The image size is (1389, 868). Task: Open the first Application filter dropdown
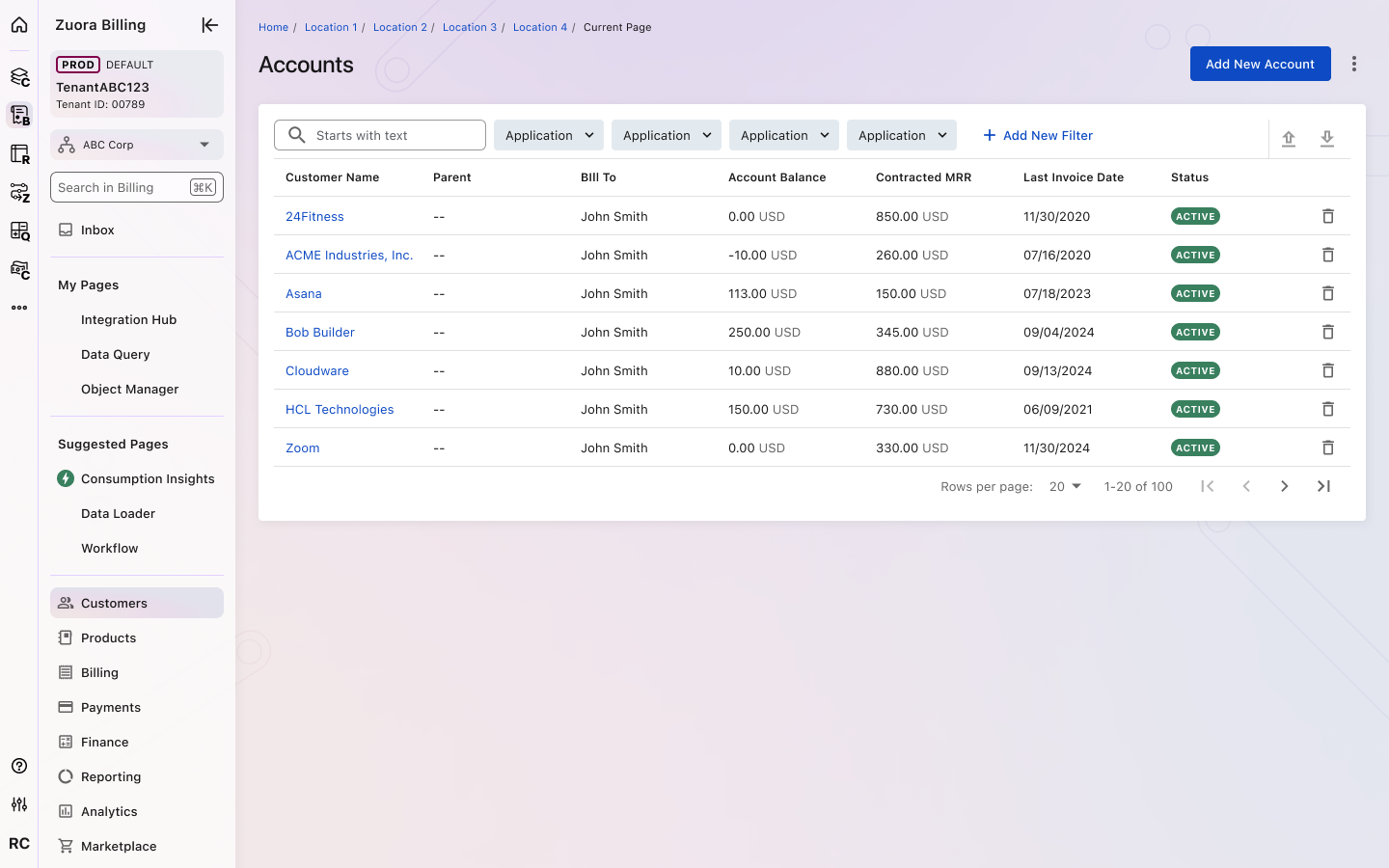(x=548, y=135)
